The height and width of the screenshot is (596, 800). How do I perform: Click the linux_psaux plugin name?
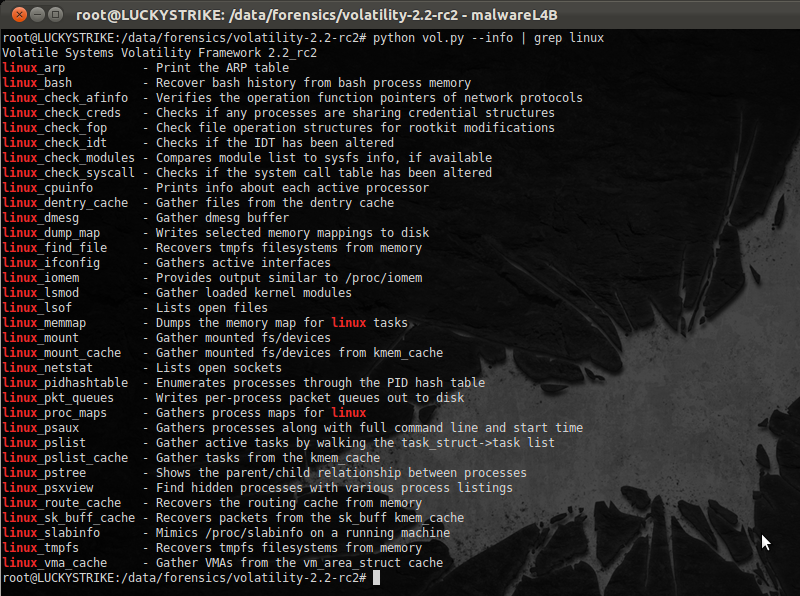point(41,428)
